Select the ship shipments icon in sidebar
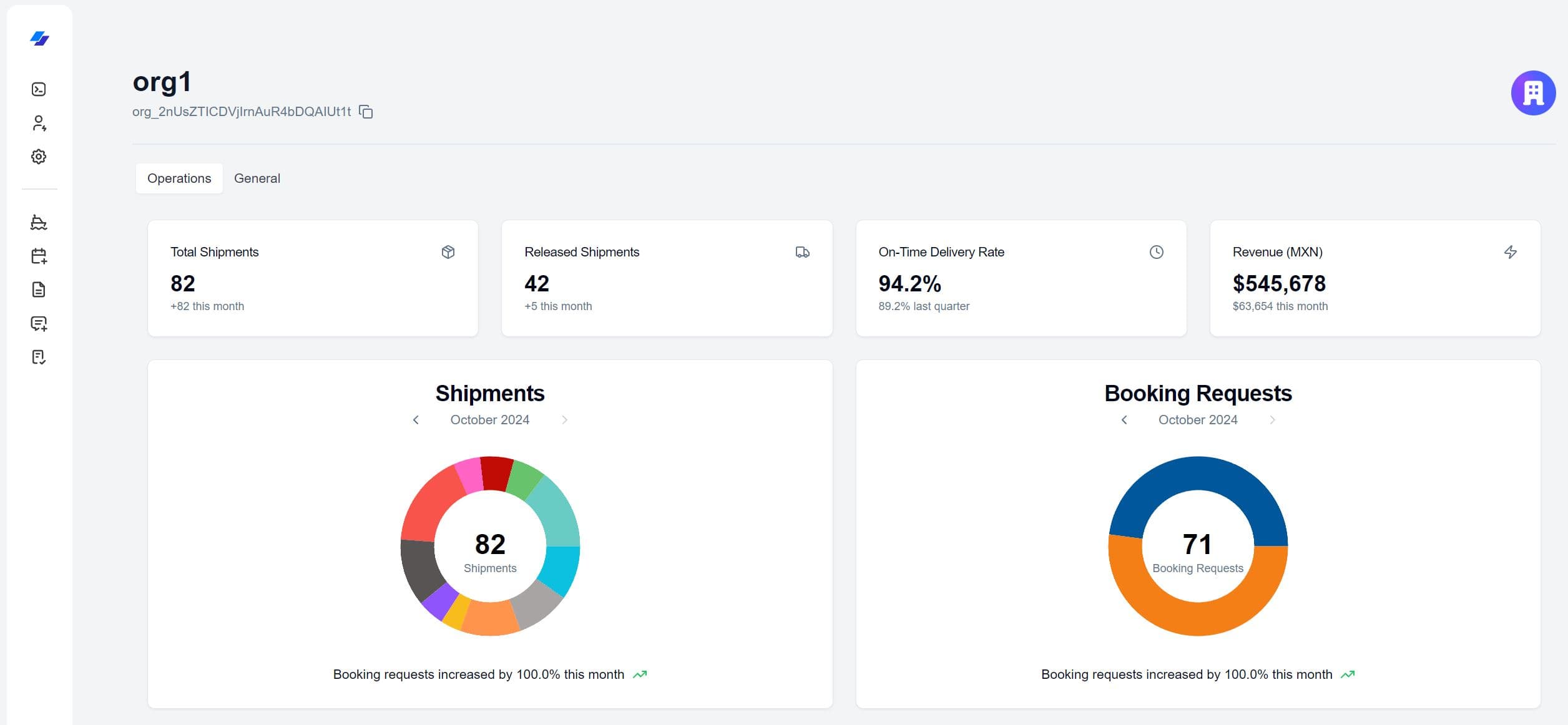This screenshot has width=1568, height=725. [x=39, y=223]
